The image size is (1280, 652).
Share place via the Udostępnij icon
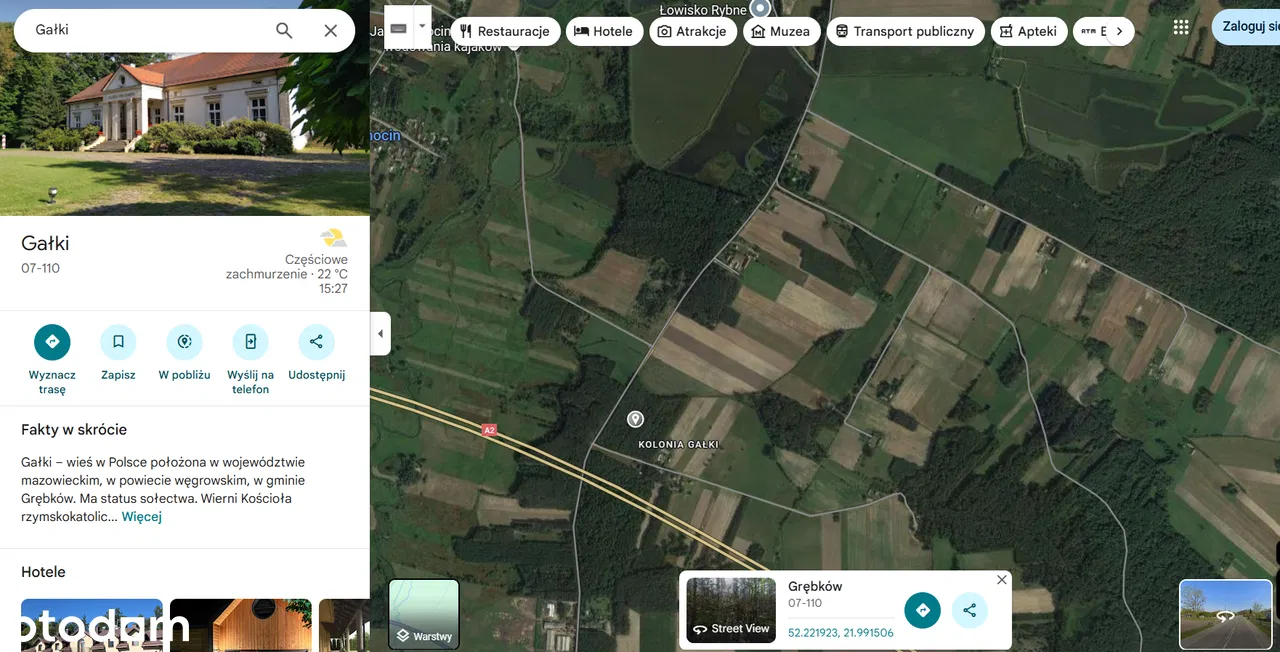point(316,342)
